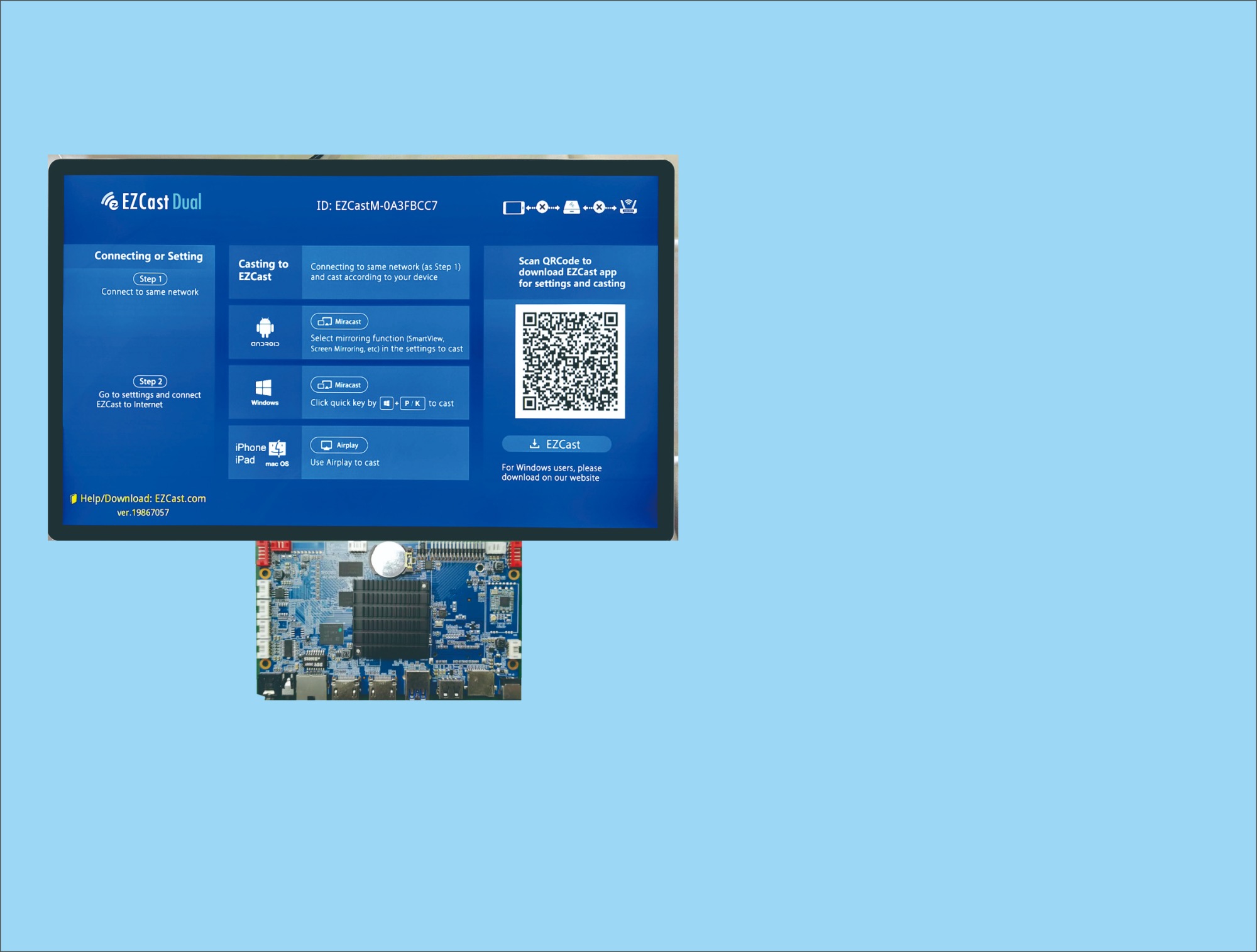Click the iPhone iPad label

pyautogui.click(x=250, y=454)
